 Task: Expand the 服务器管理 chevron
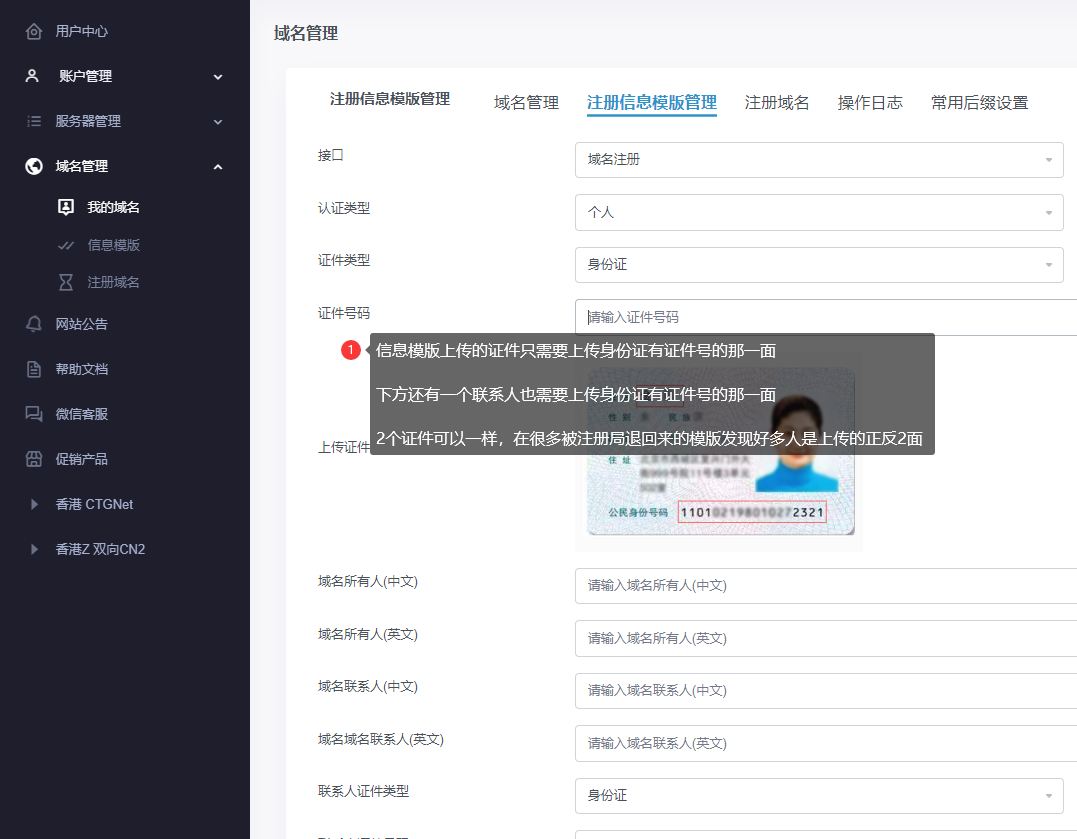click(x=218, y=122)
